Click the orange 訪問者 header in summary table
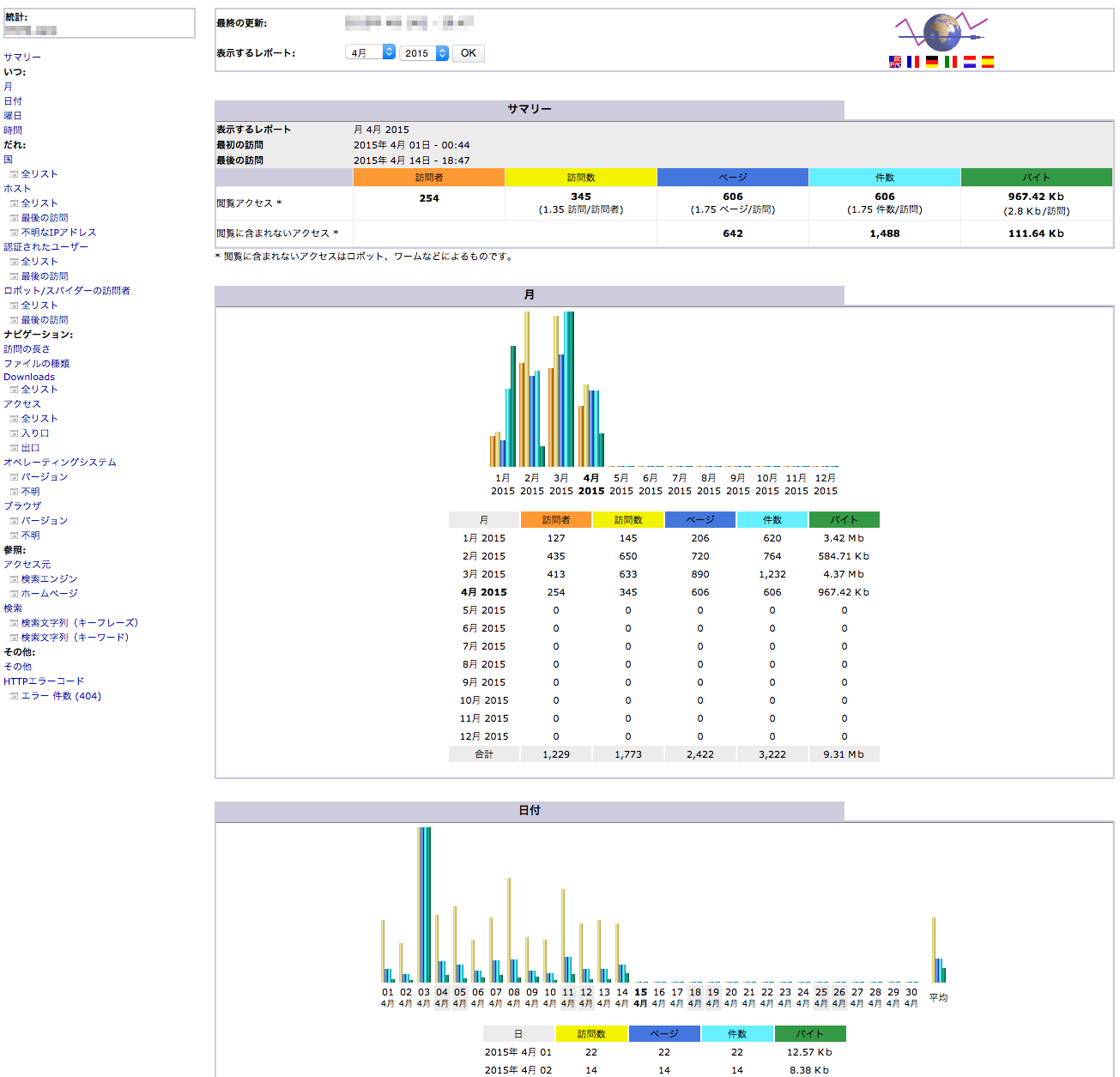This screenshot has height=1077, width=1120. point(429,178)
